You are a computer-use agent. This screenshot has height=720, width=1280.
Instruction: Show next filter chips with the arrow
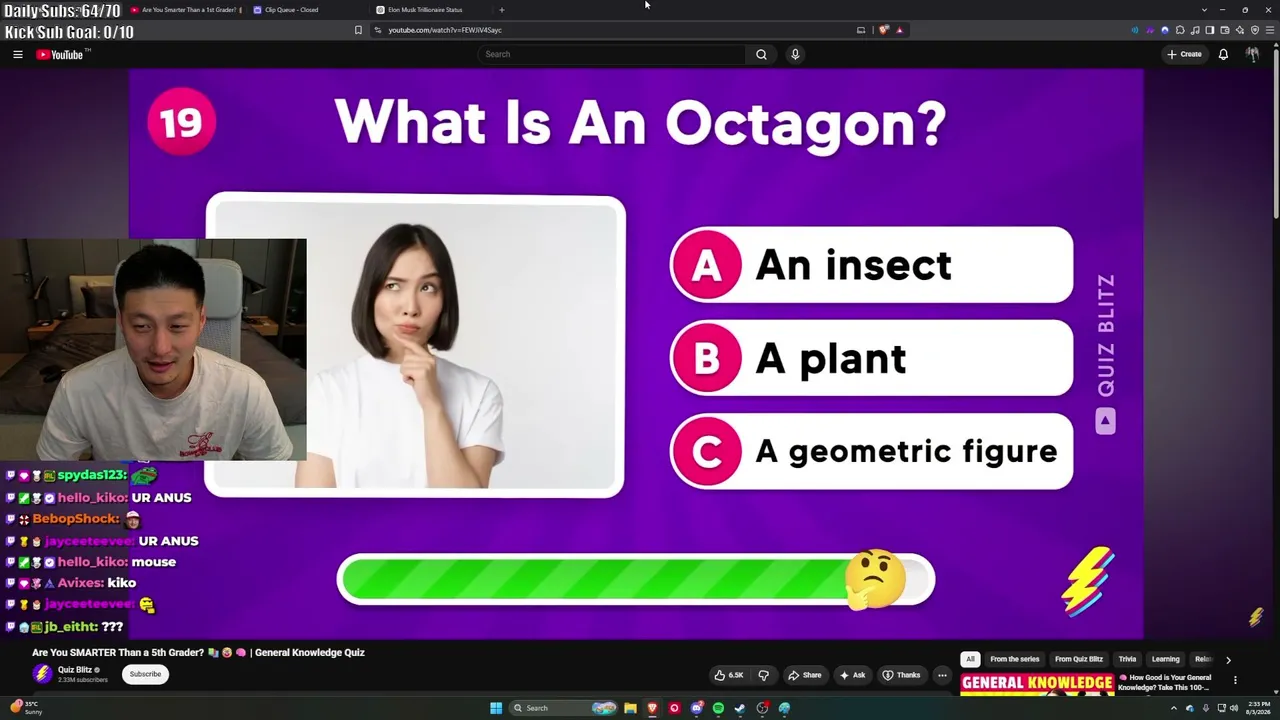coord(1228,660)
